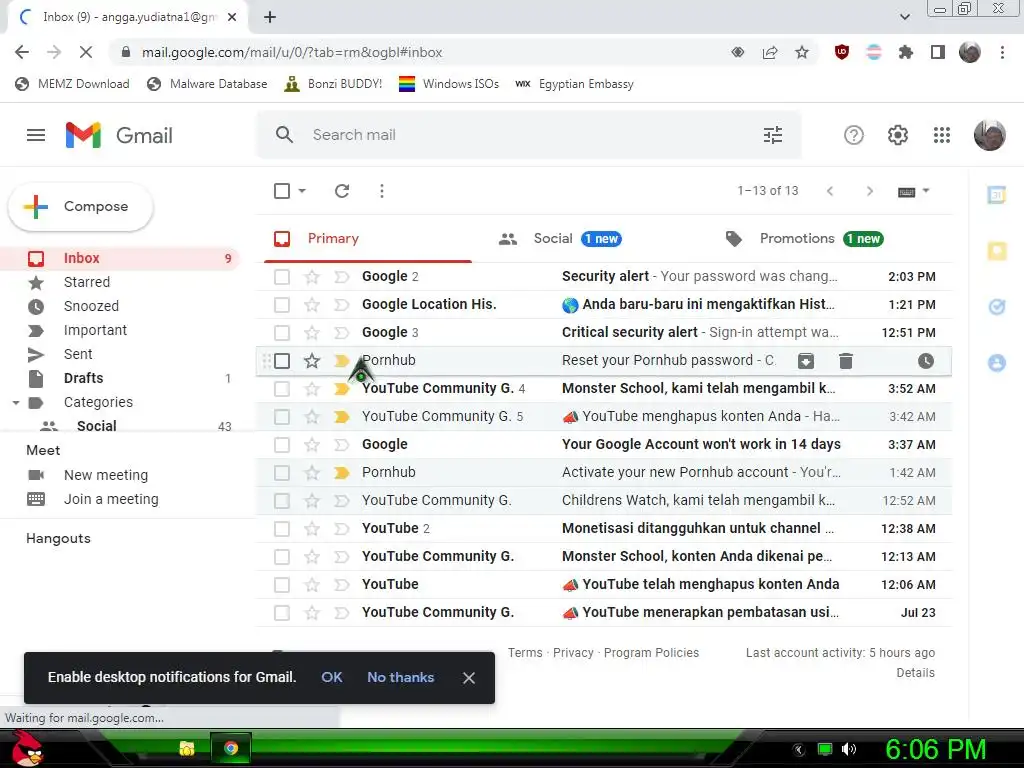Image resolution: width=1024 pixels, height=768 pixels.
Task: Bookmark this page with the star icon
Action: click(x=802, y=52)
